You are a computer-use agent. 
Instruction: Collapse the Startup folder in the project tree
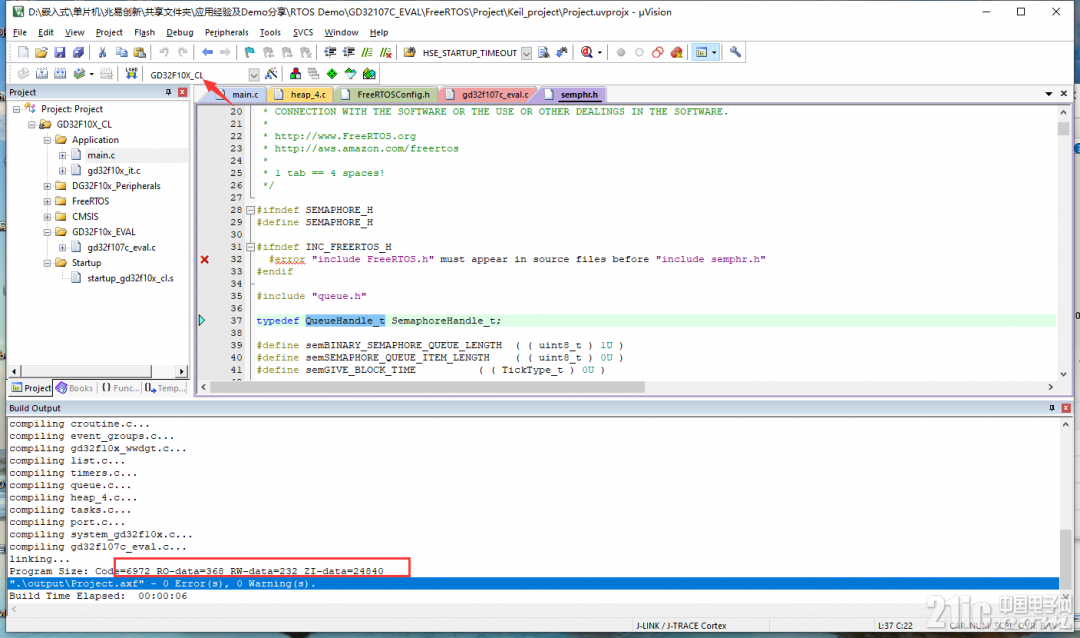click(x=47, y=263)
